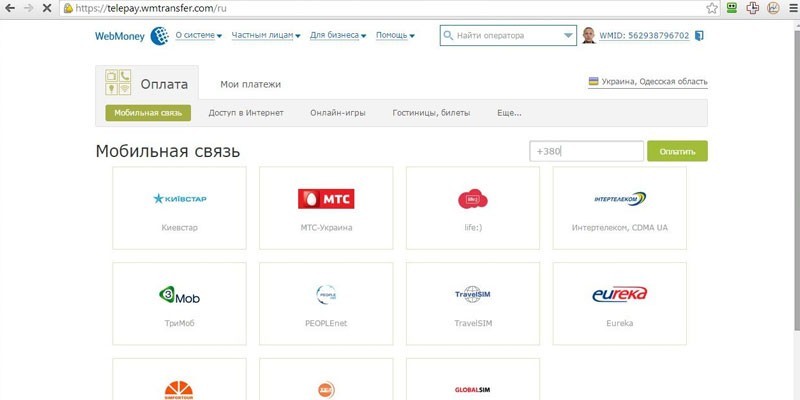800x400 pixels.
Task: Open the Киевстар operator label
Action: pyautogui.click(x=179, y=228)
